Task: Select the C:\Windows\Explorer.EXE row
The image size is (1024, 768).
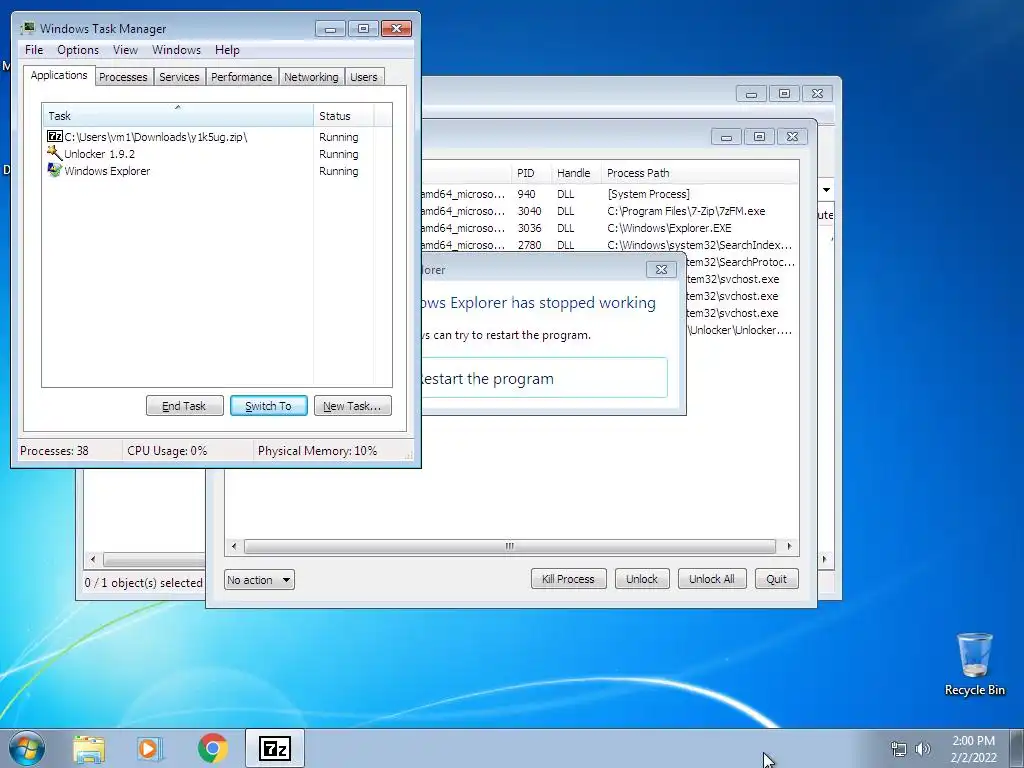Action: pos(610,228)
